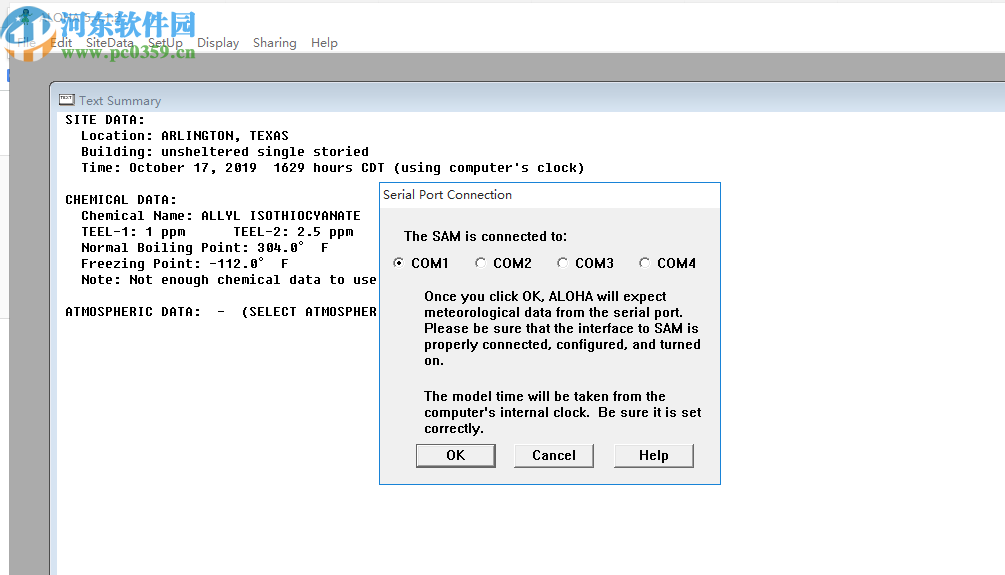
Task: Click 'Normal Boiling Point: 304.0° F' line
Action: click(x=204, y=248)
